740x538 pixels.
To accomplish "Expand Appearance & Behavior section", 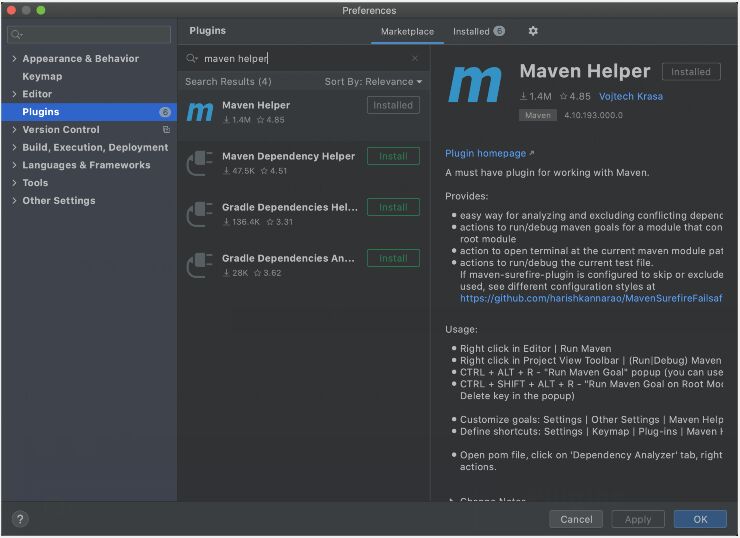I will (14, 59).
